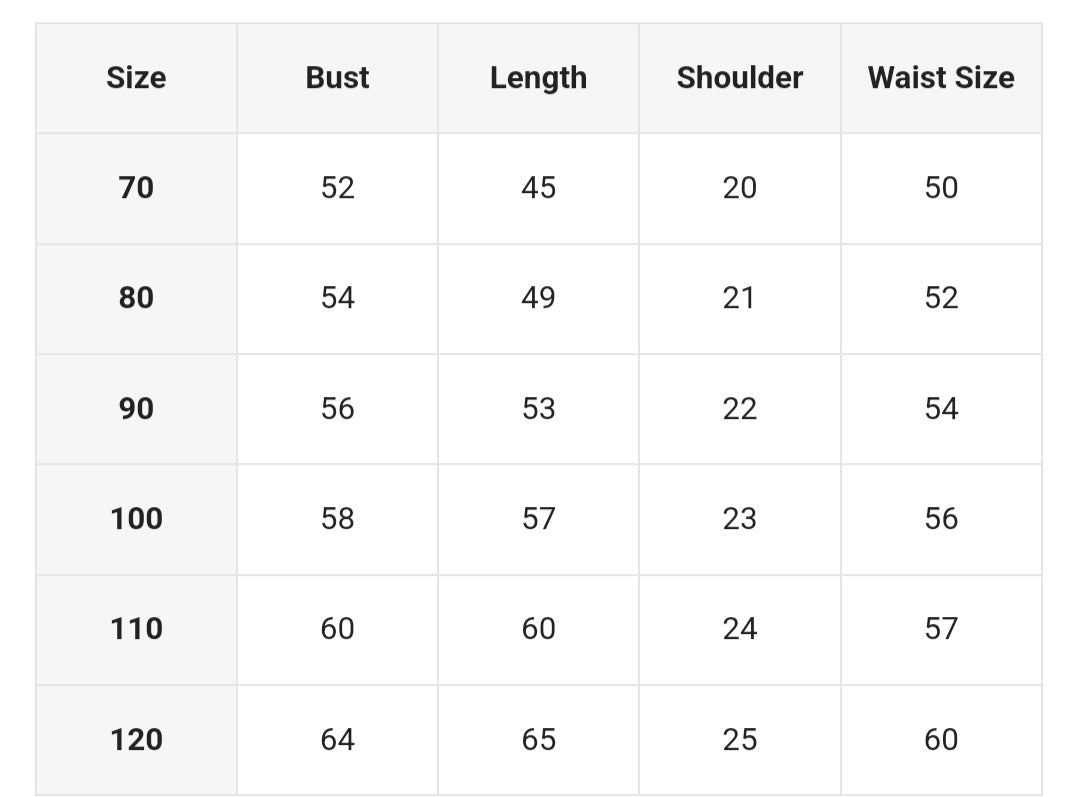Select the Waist Size value for size 100
The height and width of the screenshot is (797, 1080).
coord(941,519)
